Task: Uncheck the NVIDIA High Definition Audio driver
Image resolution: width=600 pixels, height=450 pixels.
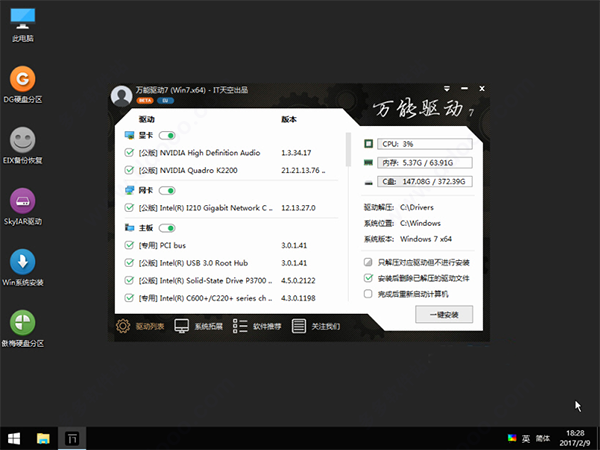Action: point(129,153)
